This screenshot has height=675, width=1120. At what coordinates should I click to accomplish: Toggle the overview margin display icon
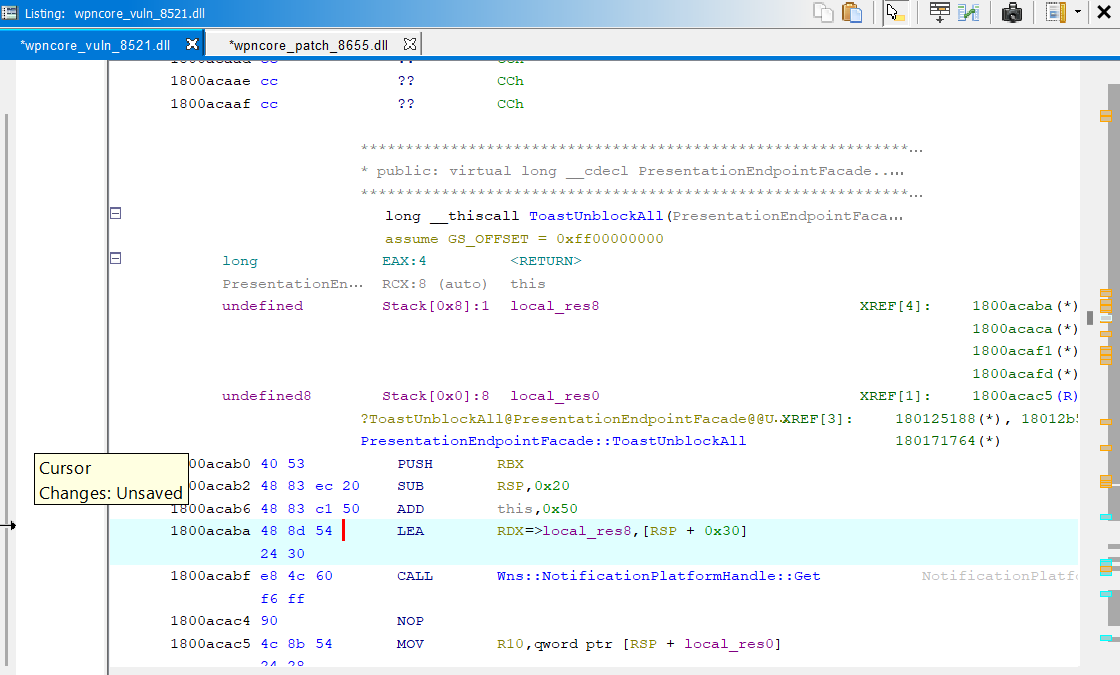pyautogui.click(x=1056, y=13)
